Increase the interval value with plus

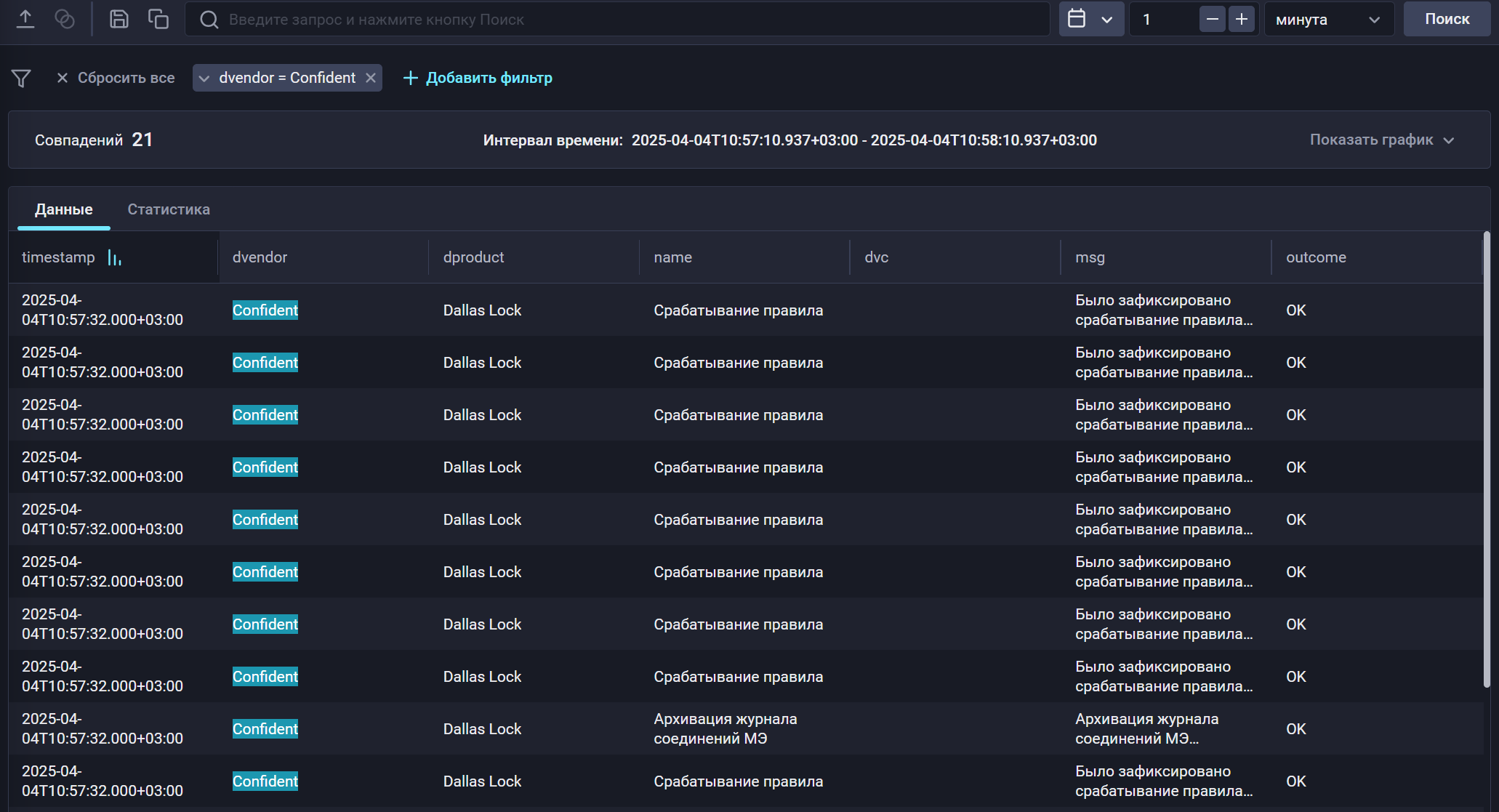point(1242,20)
